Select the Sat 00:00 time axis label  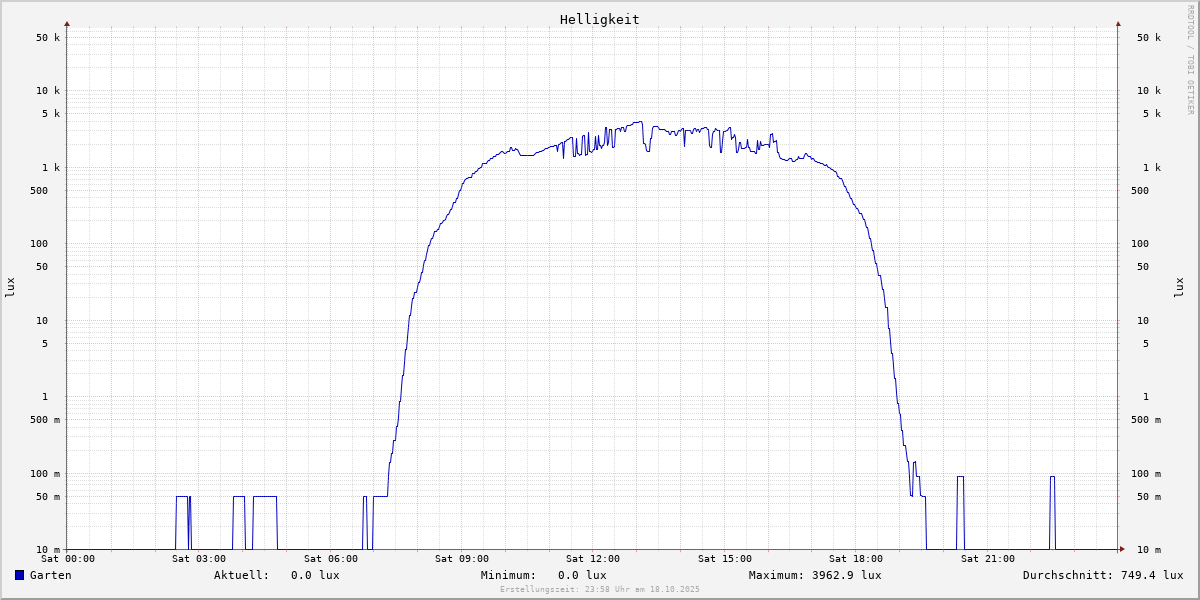coord(68,559)
